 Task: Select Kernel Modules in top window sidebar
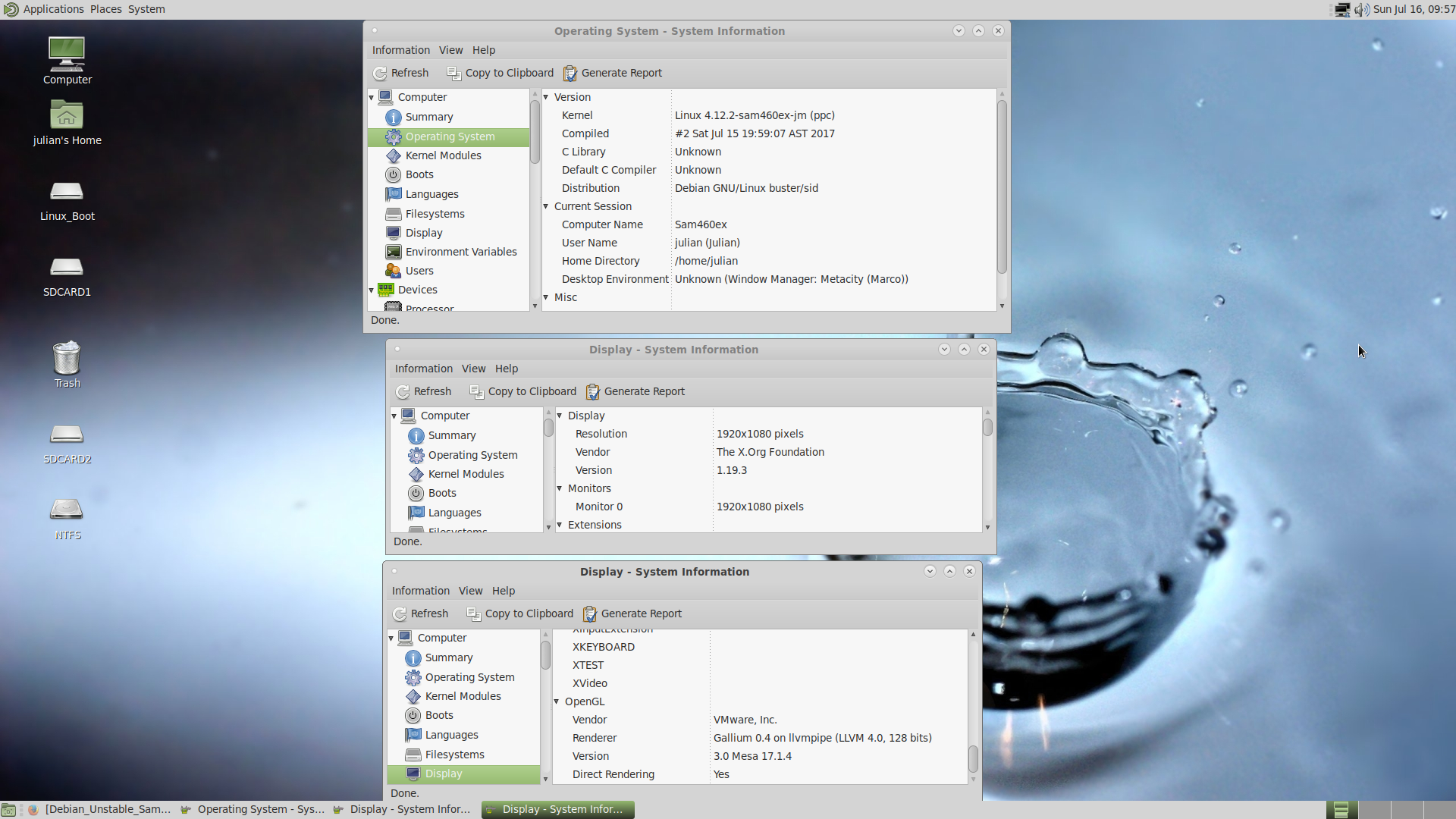point(443,155)
